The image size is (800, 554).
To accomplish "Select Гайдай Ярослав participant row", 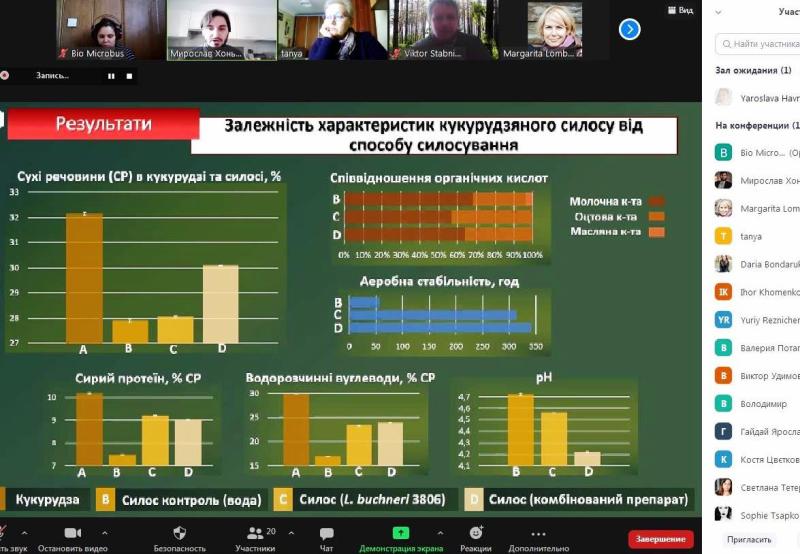I will coord(757,432).
